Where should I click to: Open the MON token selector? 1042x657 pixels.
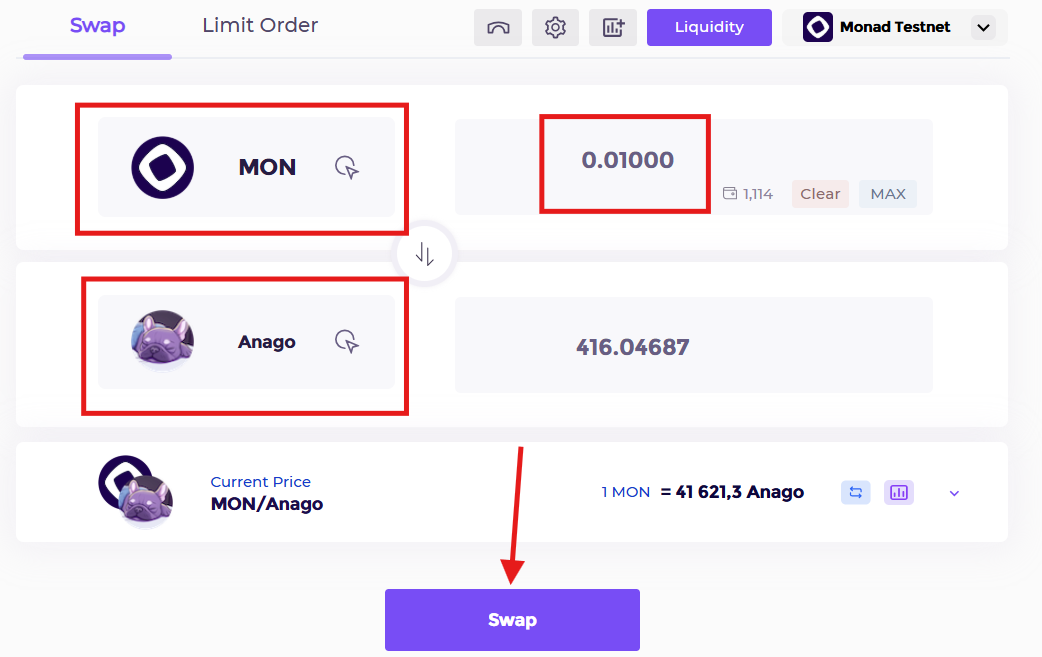pyautogui.click(x=247, y=167)
